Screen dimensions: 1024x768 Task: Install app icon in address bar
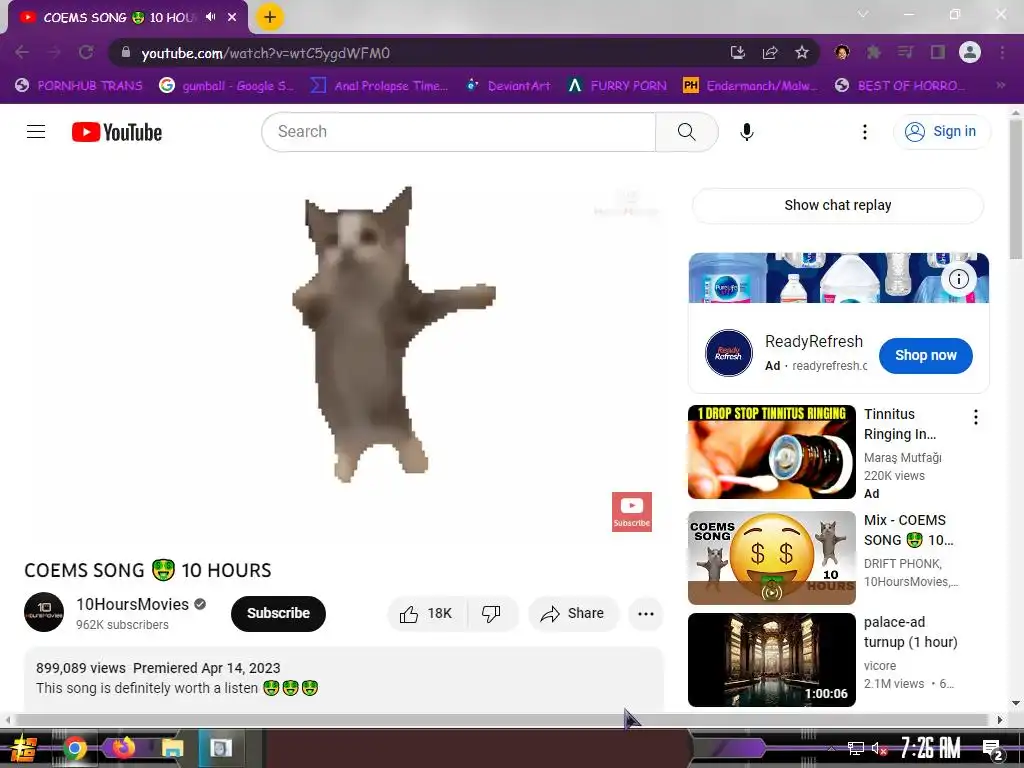tap(738, 53)
